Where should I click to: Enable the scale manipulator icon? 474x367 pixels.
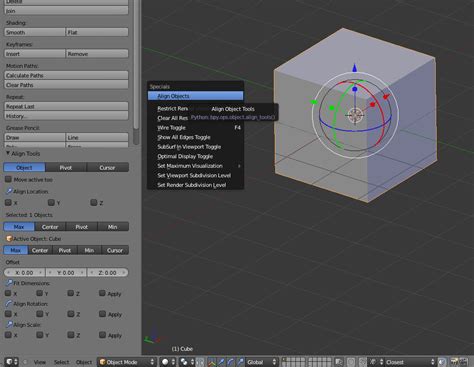click(x=240, y=362)
